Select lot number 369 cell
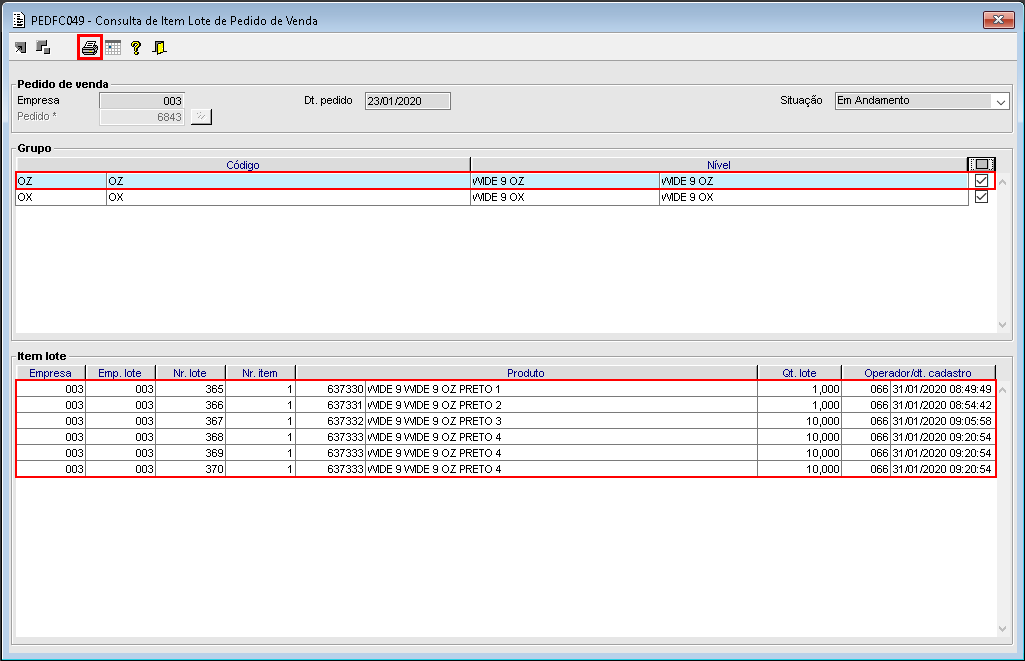 [190, 453]
